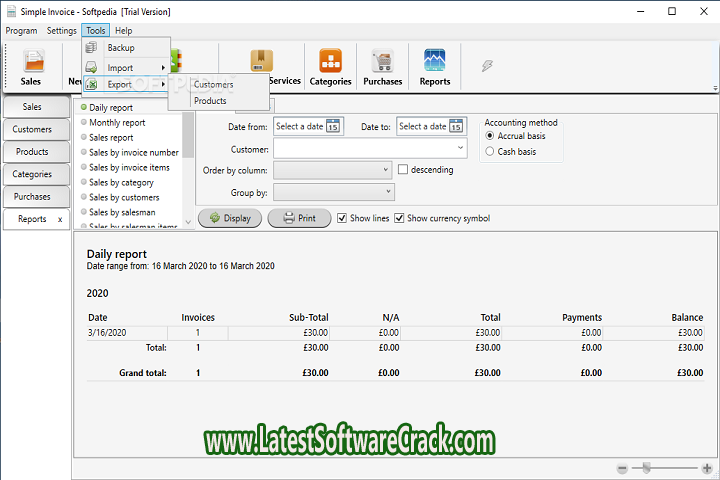Click the lightning bolt toolbar icon
The height and width of the screenshot is (480, 720).
[x=487, y=65]
